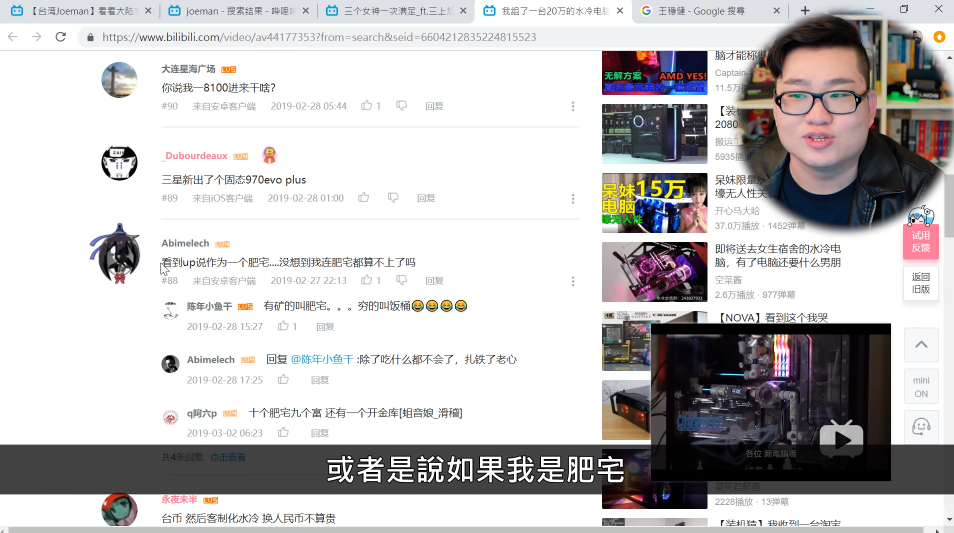The height and width of the screenshot is (533, 954).
Task: Open the three-dot menu on comment #89
Action: coord(573,198)
